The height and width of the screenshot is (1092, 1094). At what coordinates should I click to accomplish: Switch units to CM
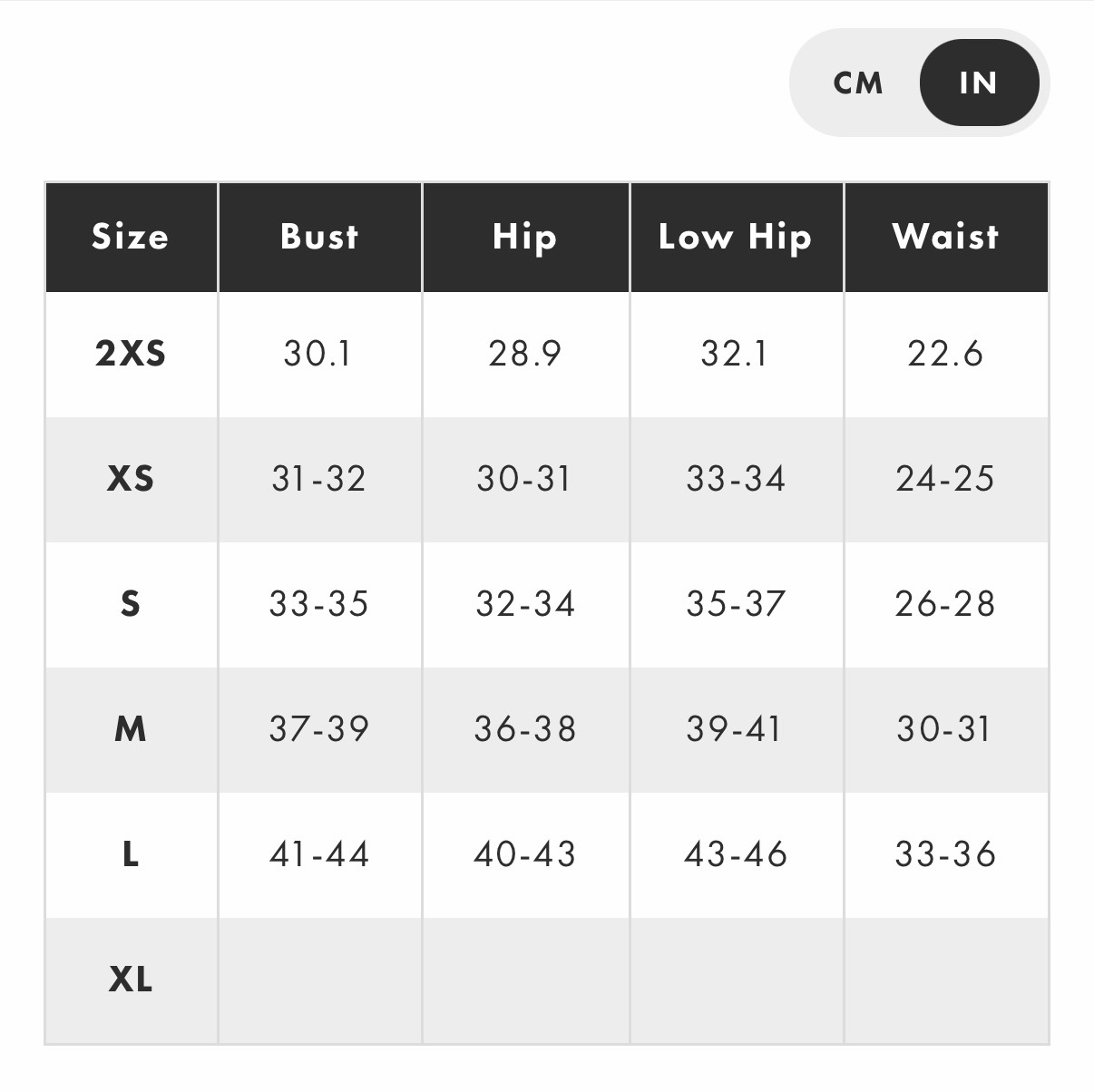857,83
